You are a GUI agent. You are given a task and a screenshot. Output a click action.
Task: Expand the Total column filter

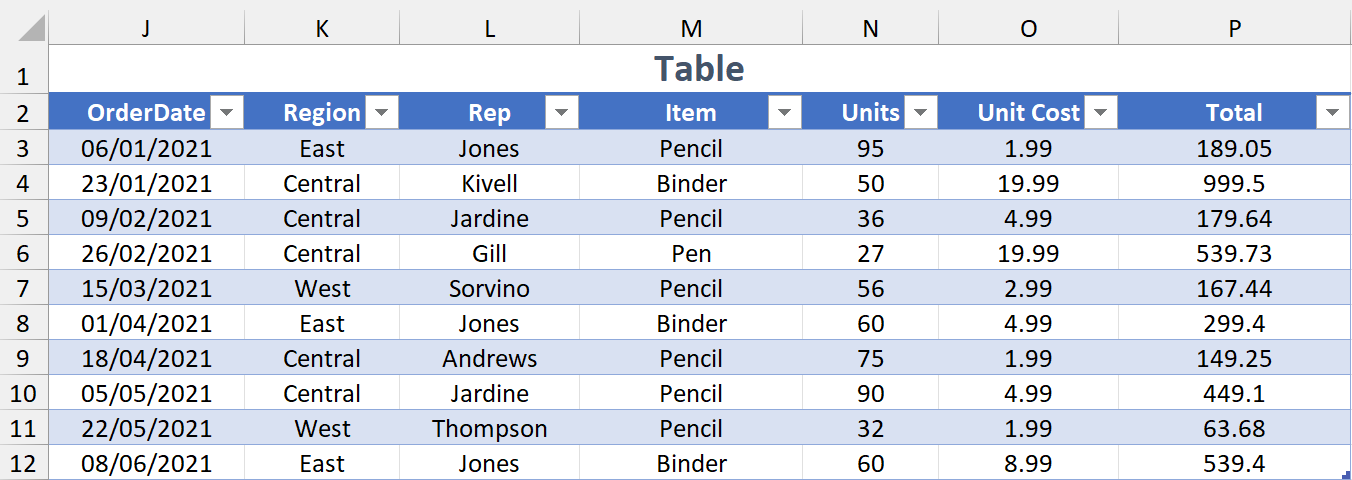[1332, 113]
